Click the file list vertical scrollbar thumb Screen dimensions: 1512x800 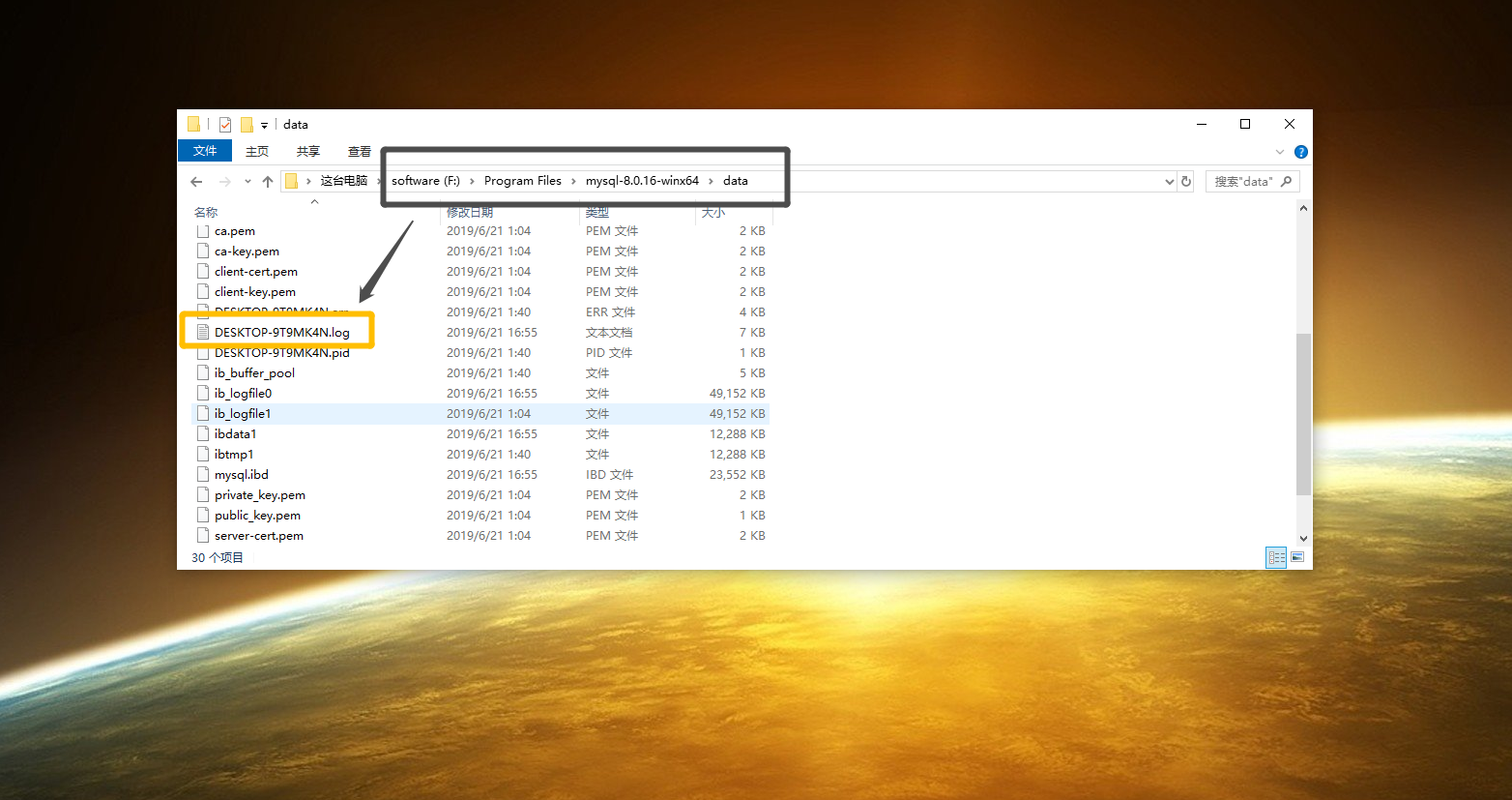(1303, 414)
